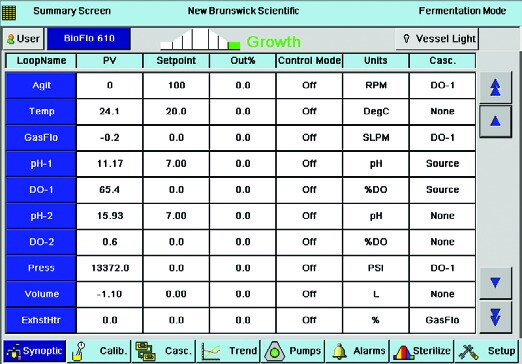The height and width of the screenshot is (364, 522).
Task: Select the Agit loop name
Action: click(x=41, y=86)
